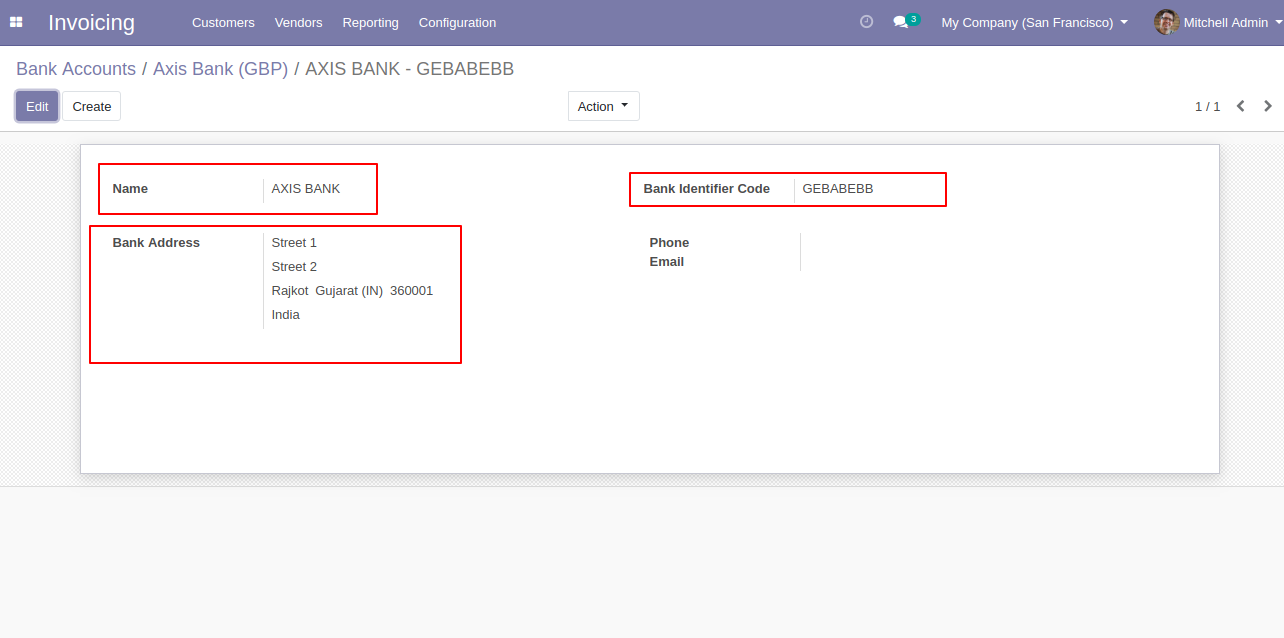Click the Street 1 address line
Viewport: 1284px width, 638px height.
[x=294, y=242]
